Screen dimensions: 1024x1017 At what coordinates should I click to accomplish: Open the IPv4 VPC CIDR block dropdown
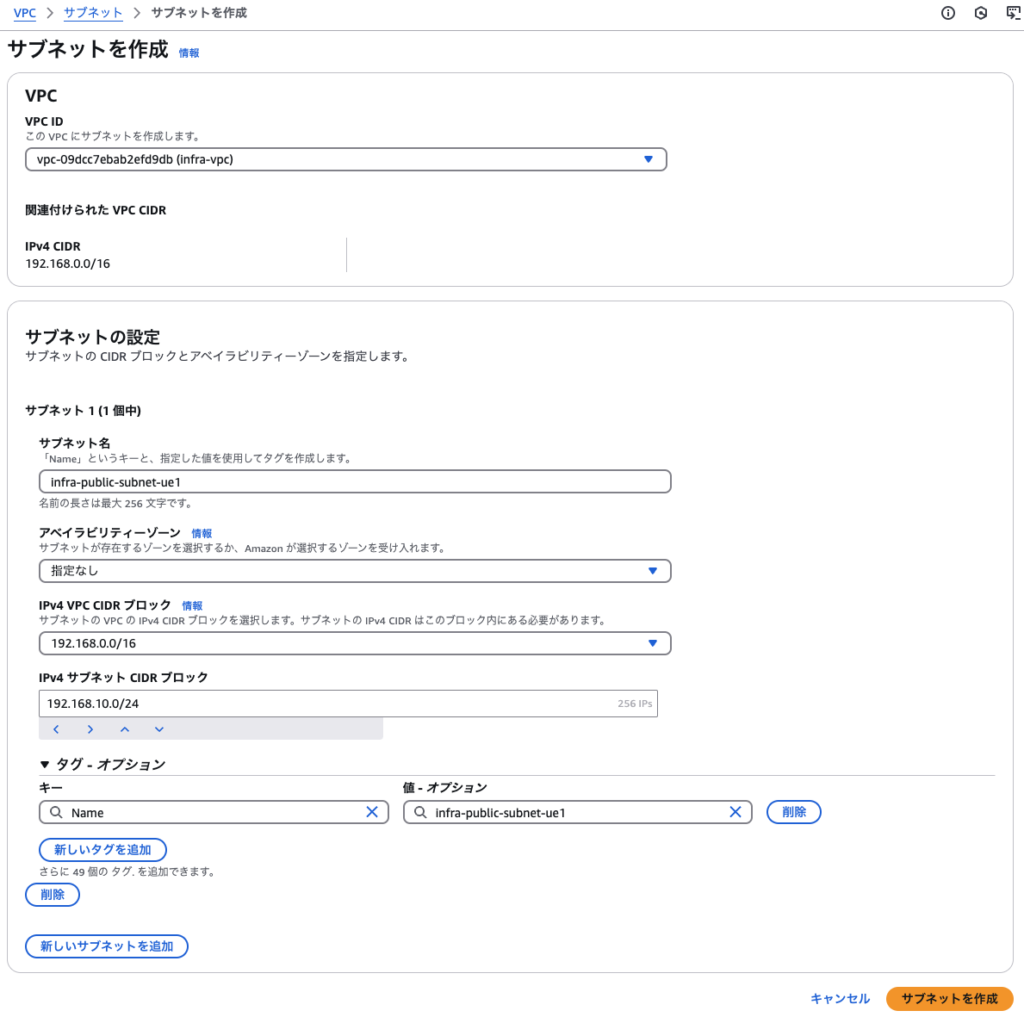click(354, 643)
